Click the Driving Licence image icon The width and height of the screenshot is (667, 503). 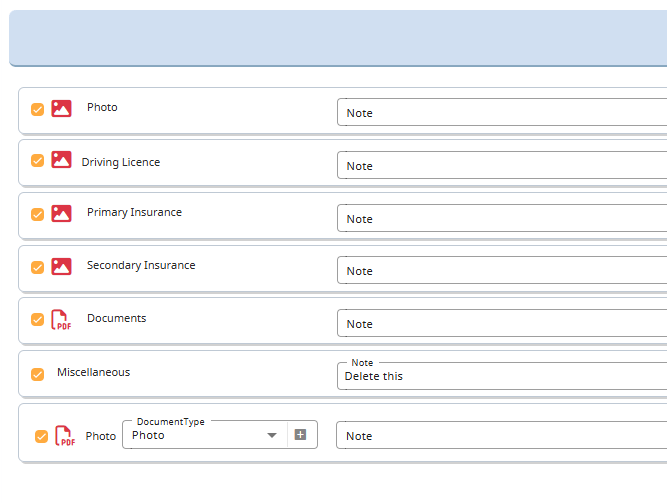pyautogui.click(x=61, y=160)
